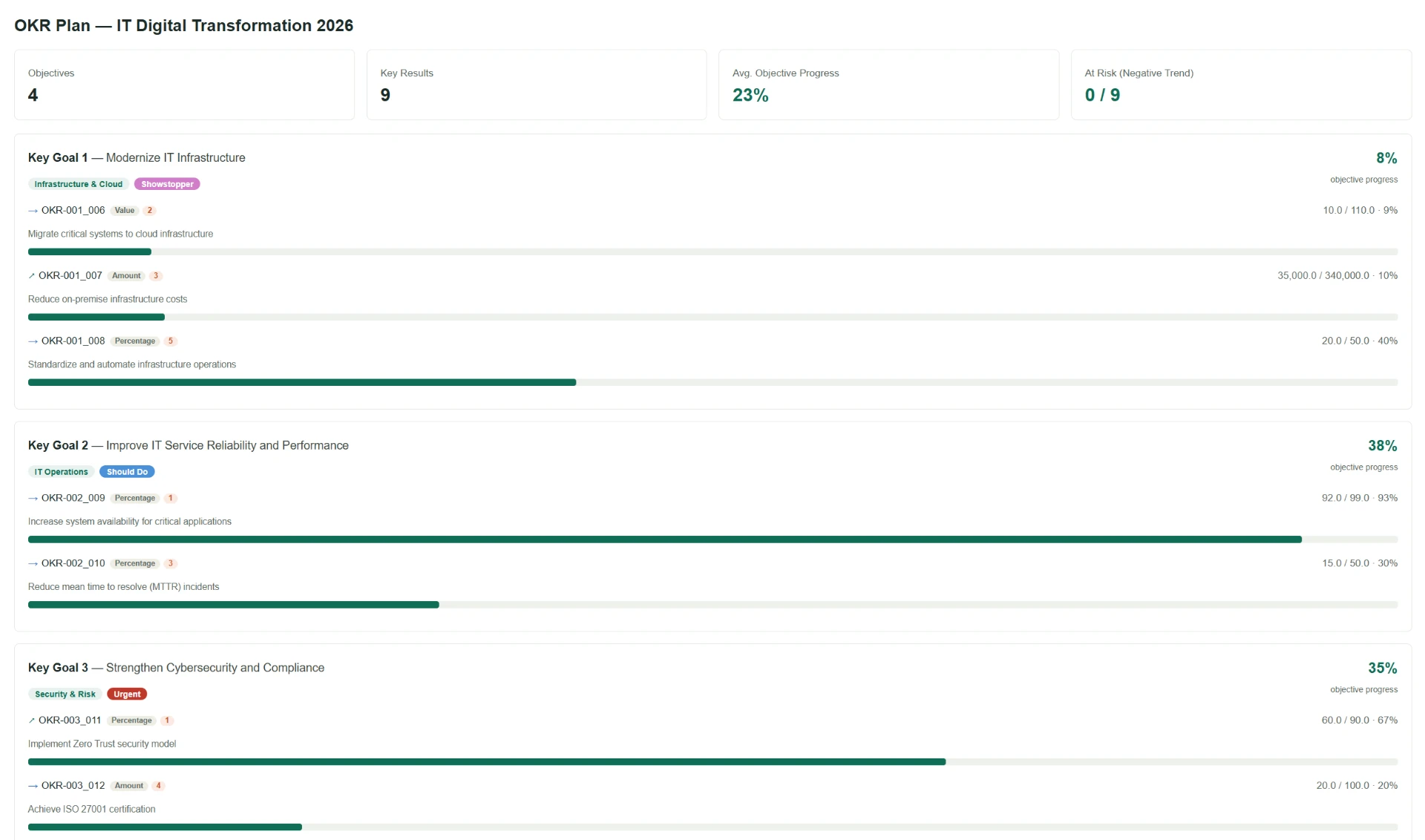1425x840 pixels.
Task: Open the At Risk (Negative Trend) card
Action: [x=1241, y=85]
